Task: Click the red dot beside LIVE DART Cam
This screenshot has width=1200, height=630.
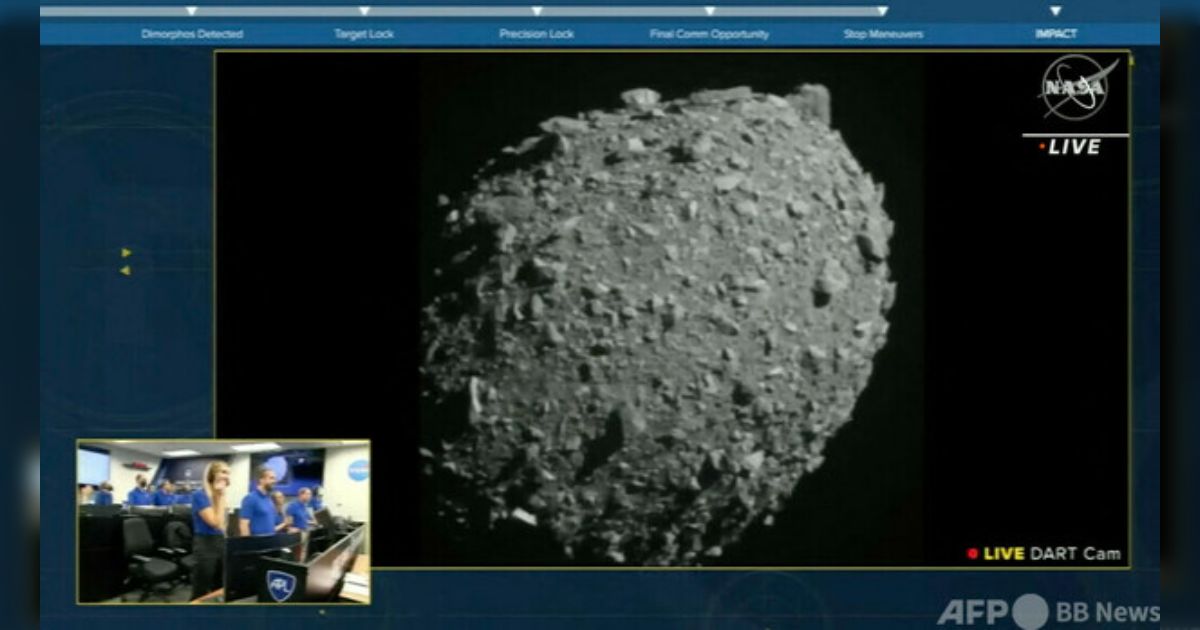Action: (x=972, y=553)
